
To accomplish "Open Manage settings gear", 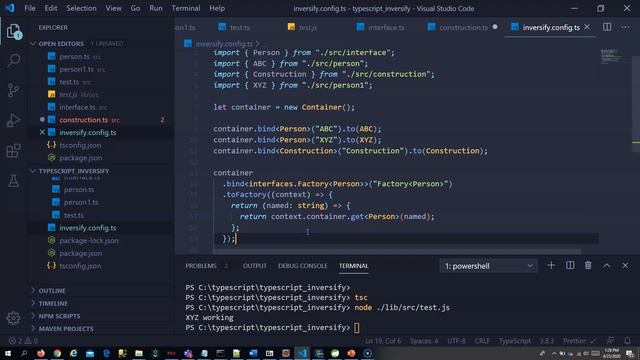I will pyautogui.click(x=13, y=318).
